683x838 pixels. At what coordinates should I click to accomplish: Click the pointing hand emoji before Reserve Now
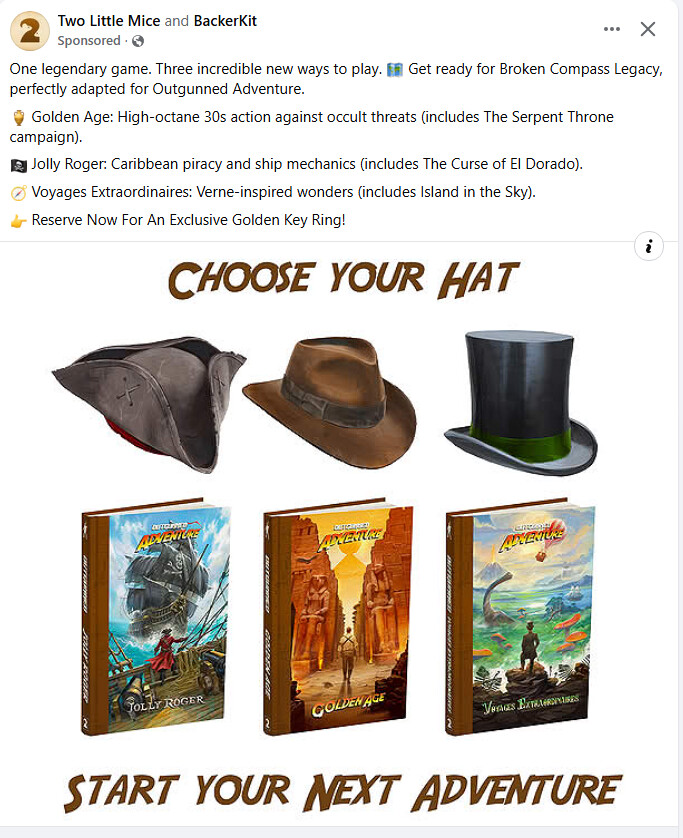(x=18, y=221)
